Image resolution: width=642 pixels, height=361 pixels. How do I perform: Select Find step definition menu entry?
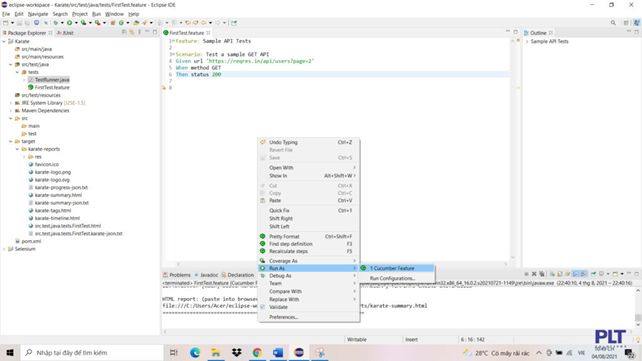(309, 244)
